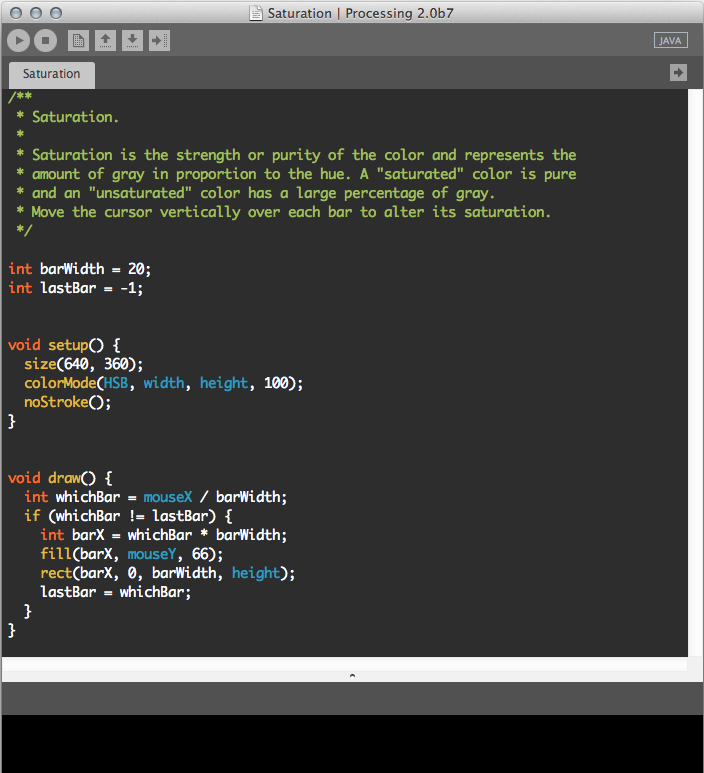Select the Saturation tab
This screenshot has height=773, width=704.
52,74
